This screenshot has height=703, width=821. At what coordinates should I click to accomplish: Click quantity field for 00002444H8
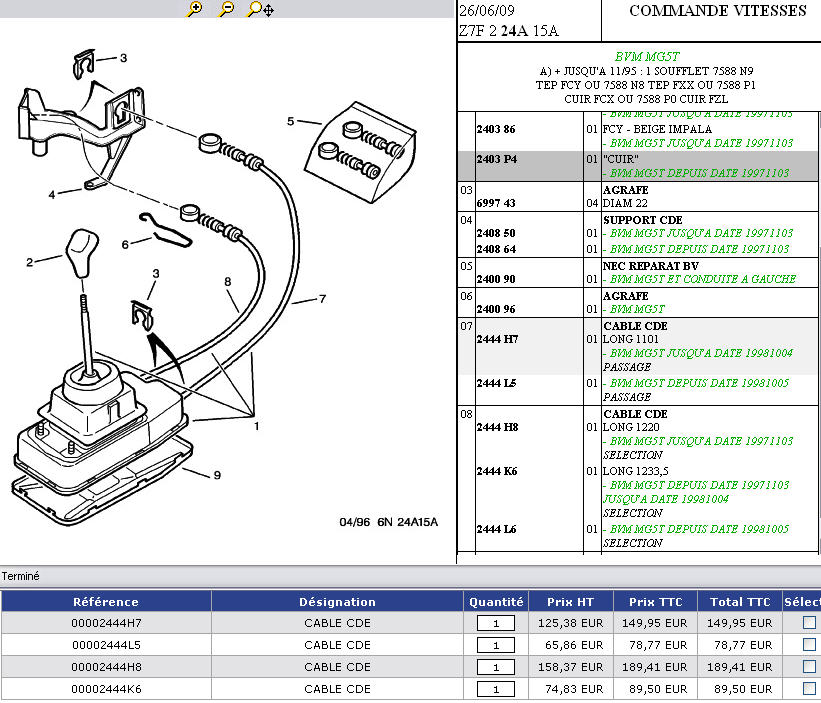pos(496,667)
